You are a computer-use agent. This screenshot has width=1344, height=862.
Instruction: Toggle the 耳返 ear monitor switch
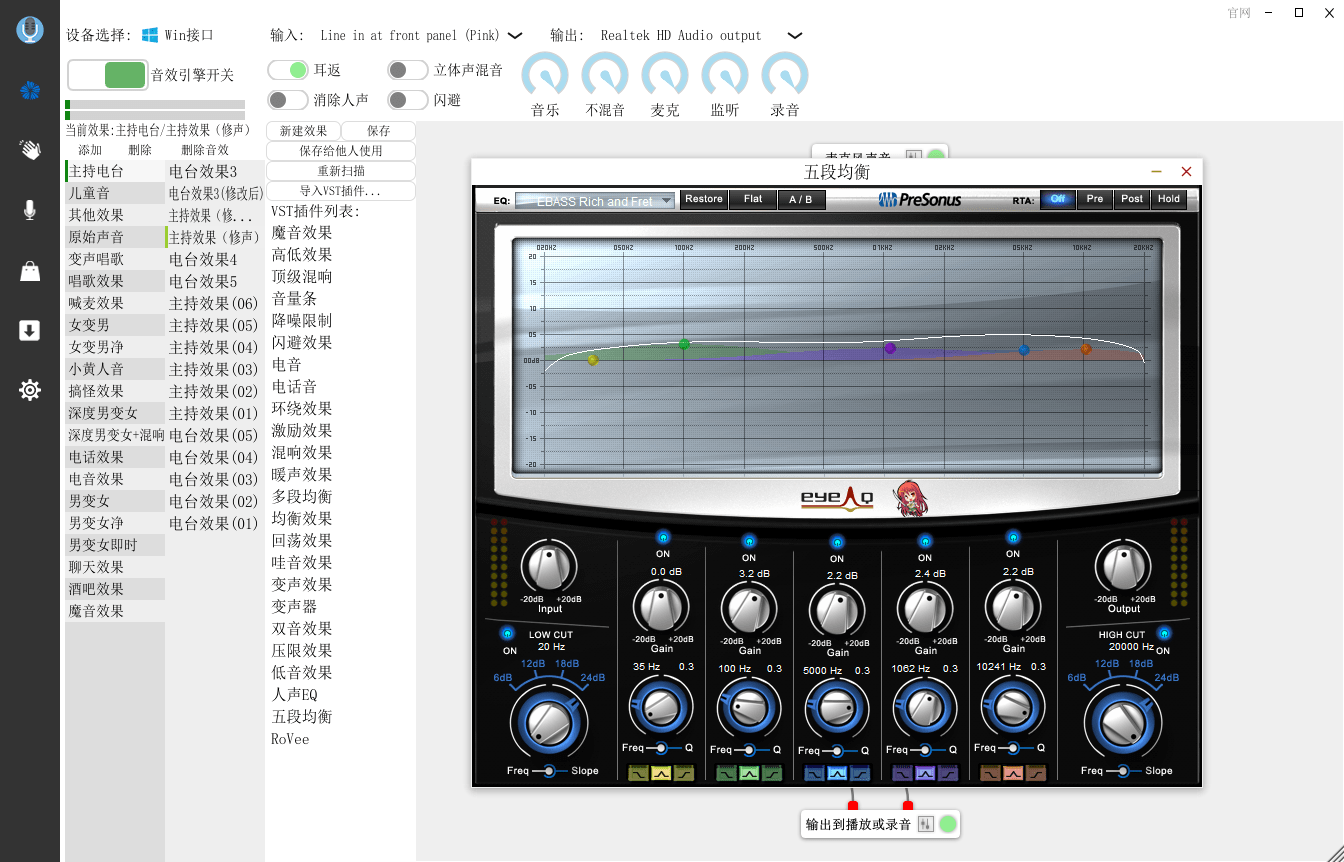(288, 70)
